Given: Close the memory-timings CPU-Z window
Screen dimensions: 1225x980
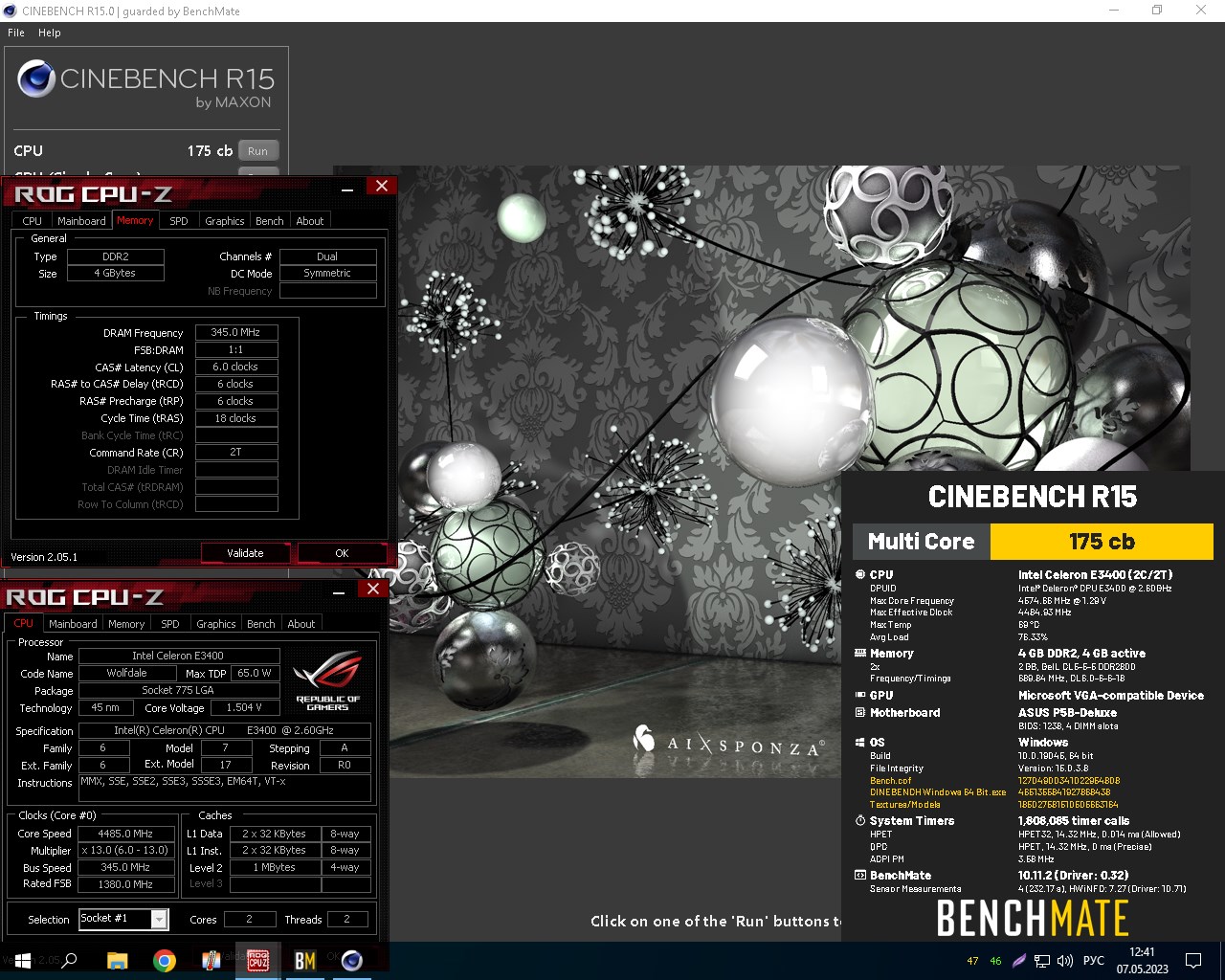Looking at the screenshot, I should 382,187.
